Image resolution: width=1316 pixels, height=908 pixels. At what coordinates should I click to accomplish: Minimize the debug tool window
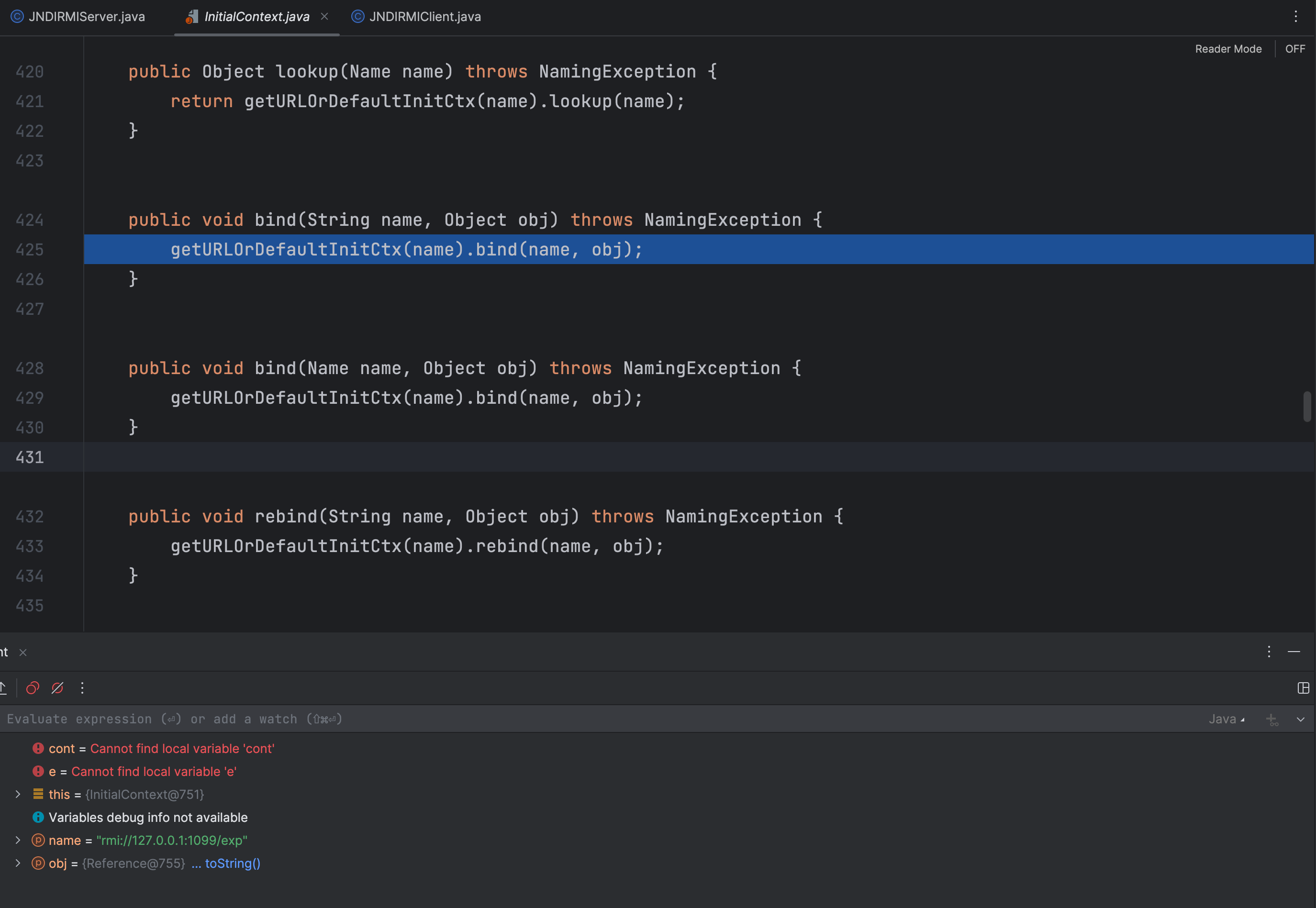[x=1294, y=652]
